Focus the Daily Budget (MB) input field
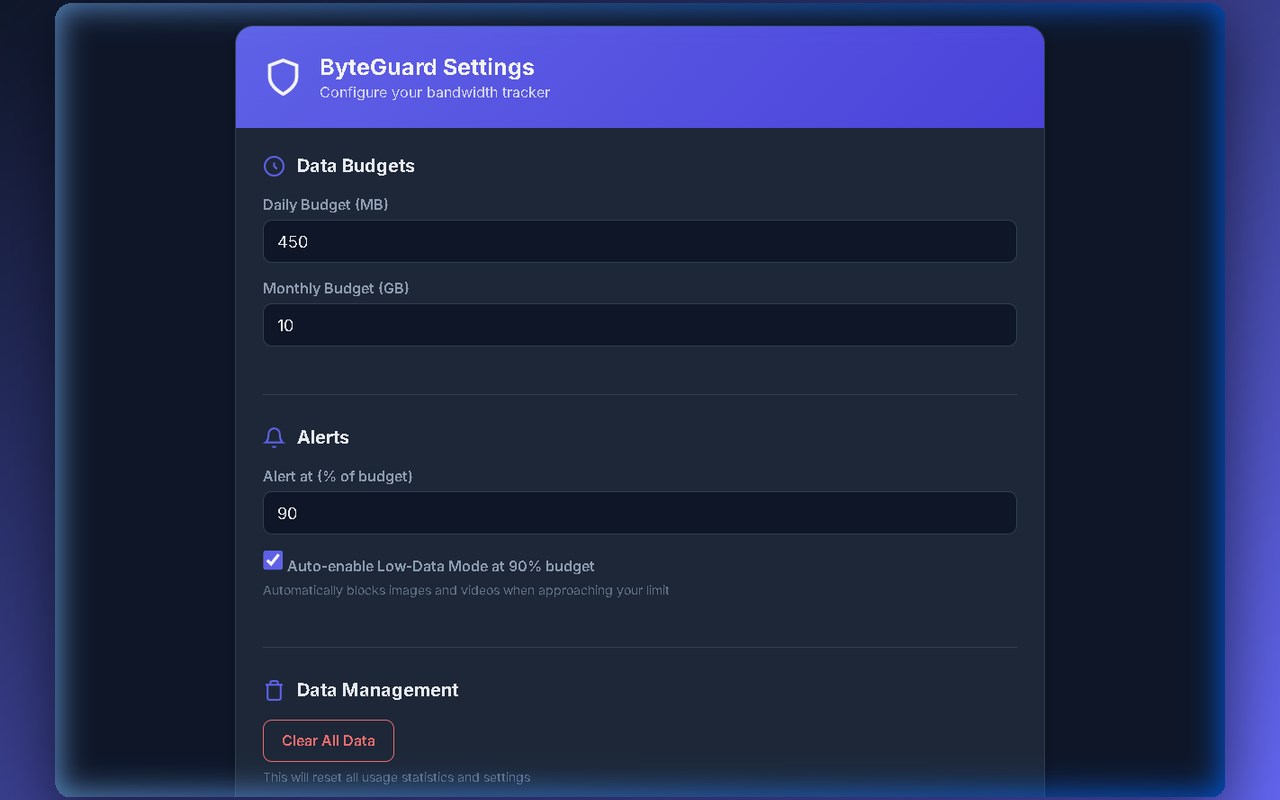Image resolution: width=1280 pixels, height=800 pixels. 640,242
